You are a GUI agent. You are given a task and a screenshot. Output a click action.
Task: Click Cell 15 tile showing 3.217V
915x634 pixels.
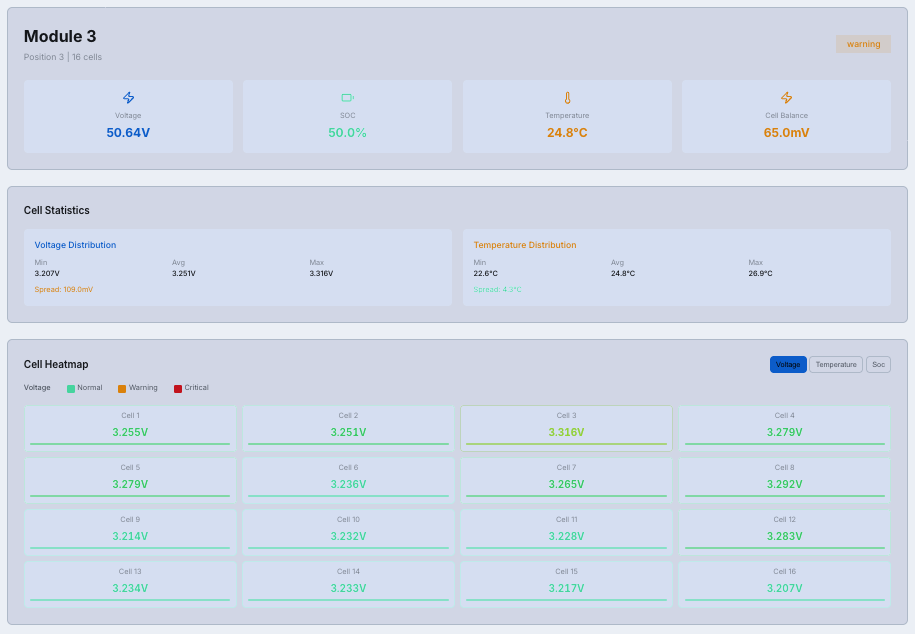pyautogui.click(x=566, y=584)
